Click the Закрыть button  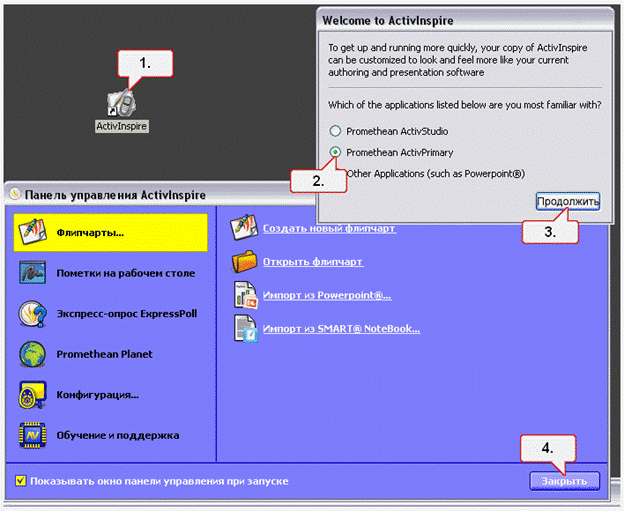pyautogui.click(x=564, y=481)
